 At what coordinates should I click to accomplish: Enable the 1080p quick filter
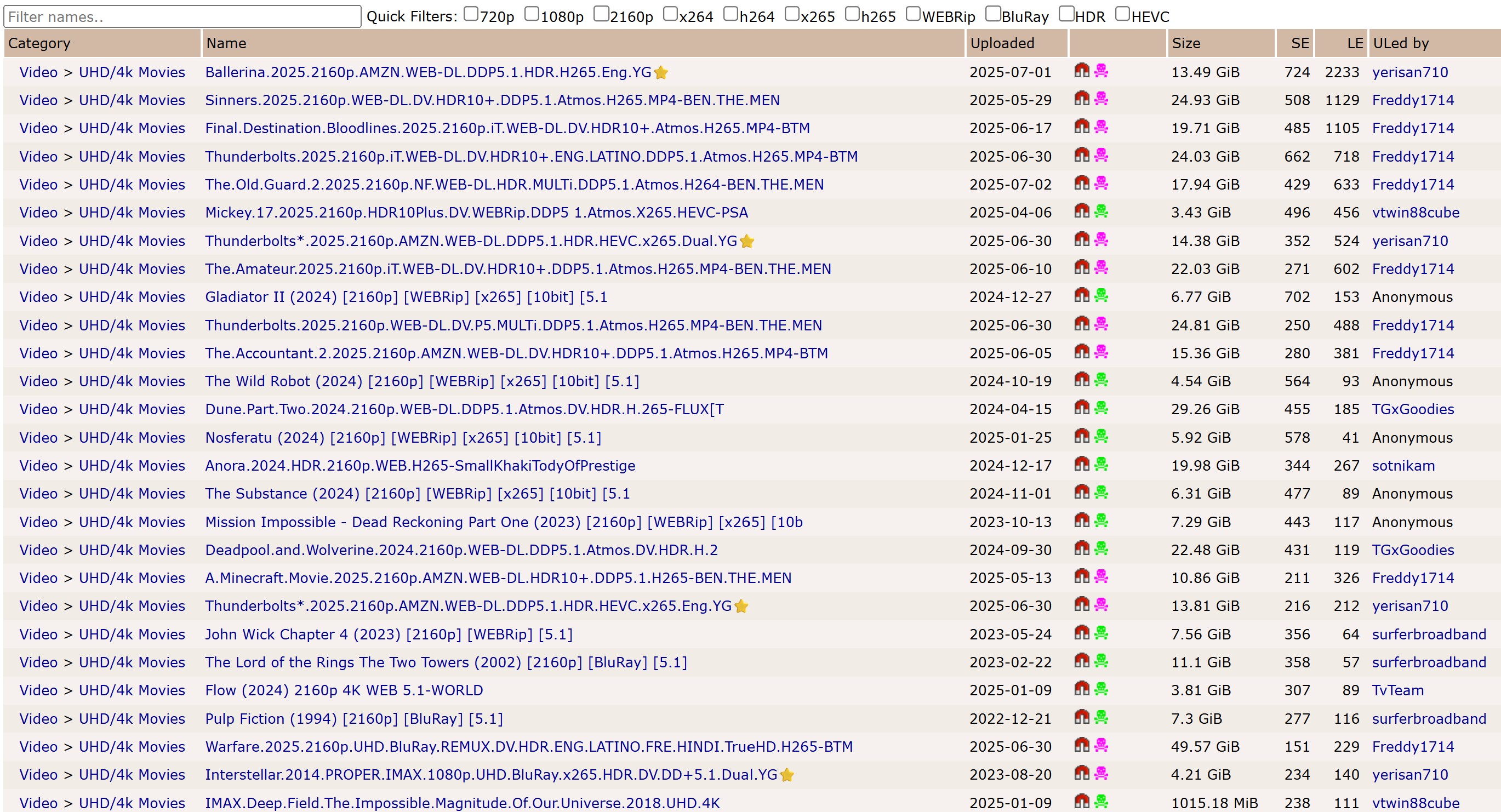[532, 14]
